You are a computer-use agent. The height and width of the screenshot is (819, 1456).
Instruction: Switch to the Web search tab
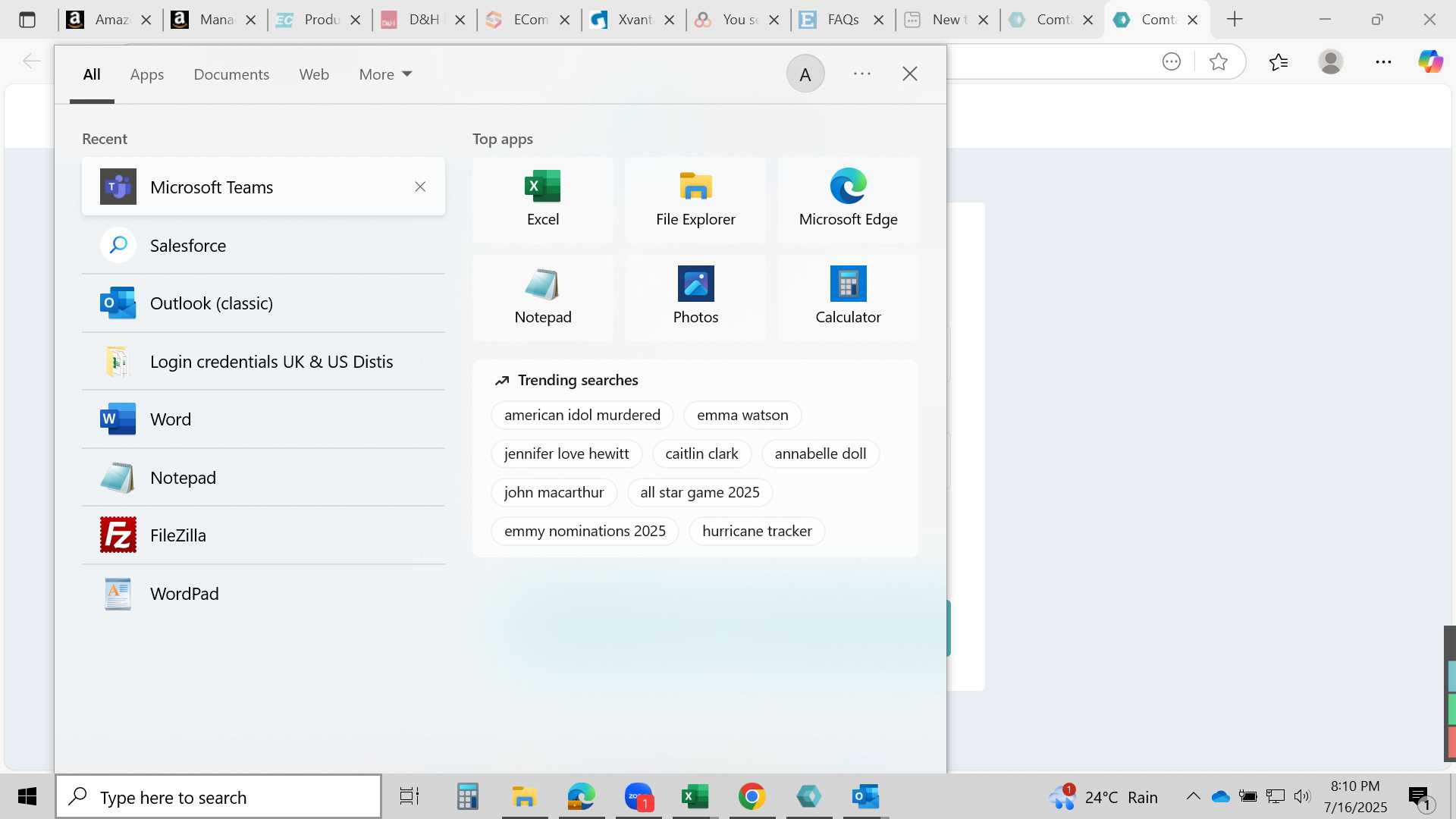pyautogui.click(x=314, y=74)
